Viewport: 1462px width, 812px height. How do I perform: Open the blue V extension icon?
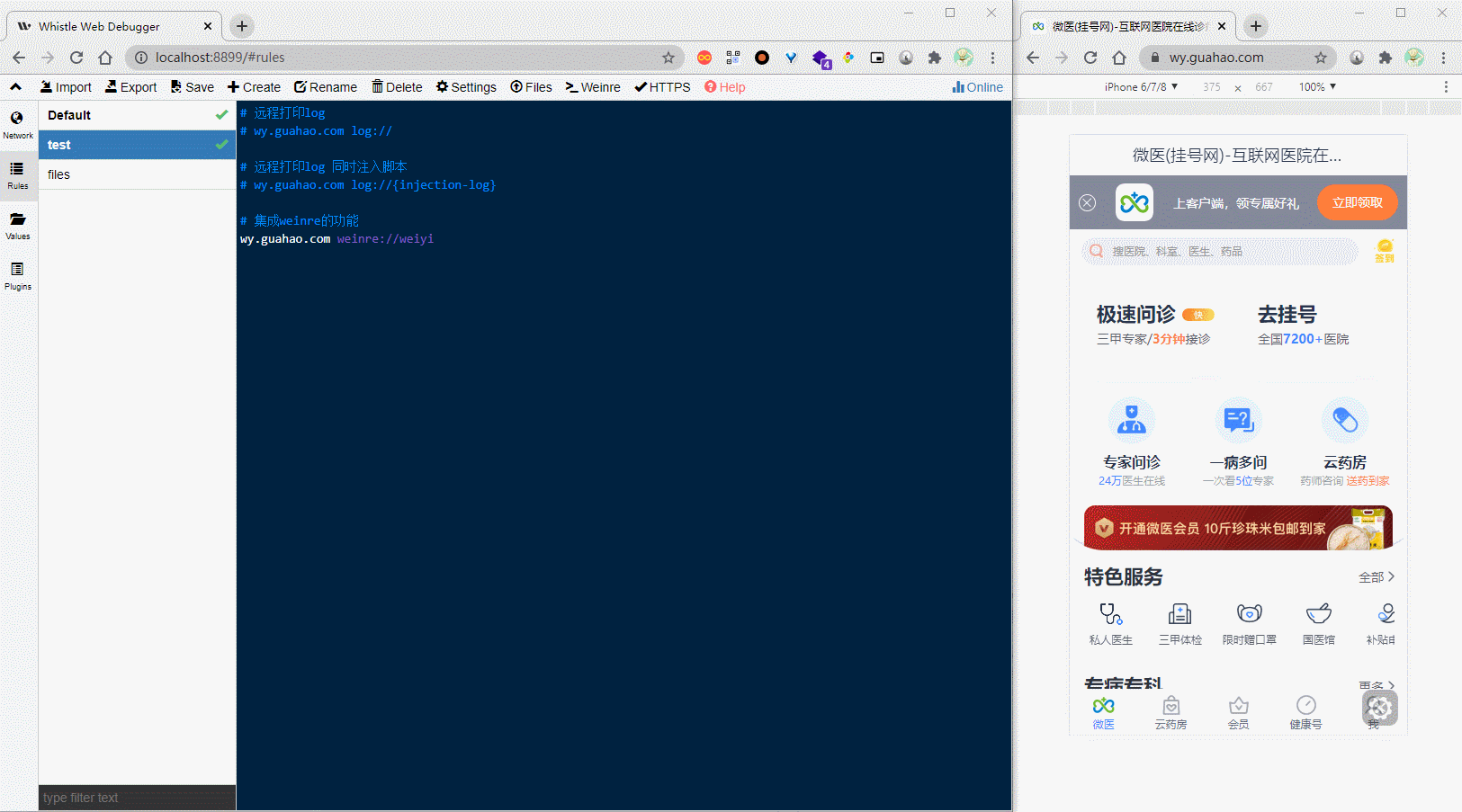791,58
